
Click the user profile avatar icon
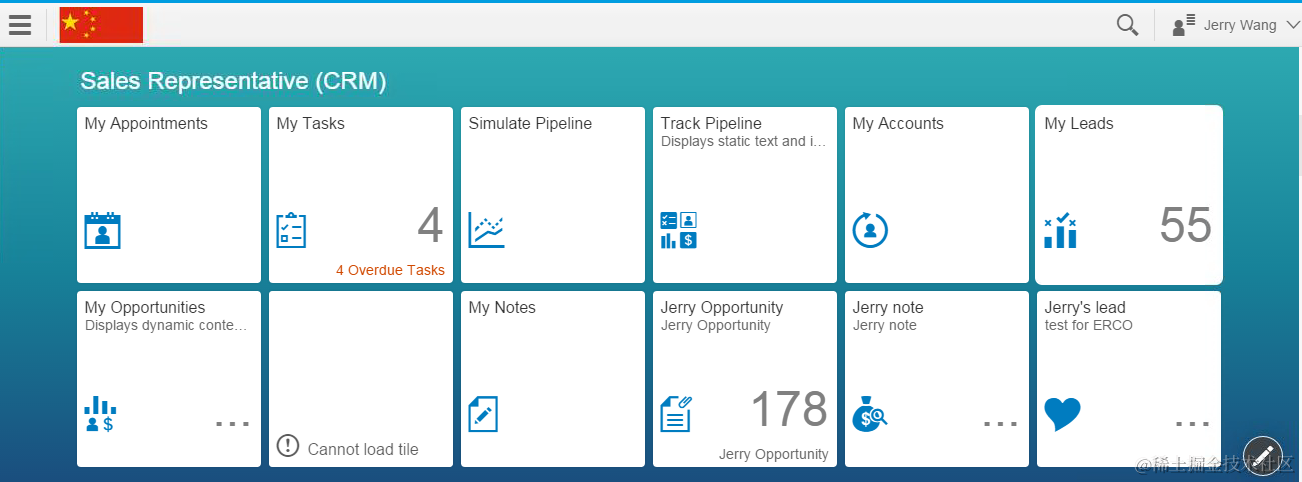[x=1184, y=26]
